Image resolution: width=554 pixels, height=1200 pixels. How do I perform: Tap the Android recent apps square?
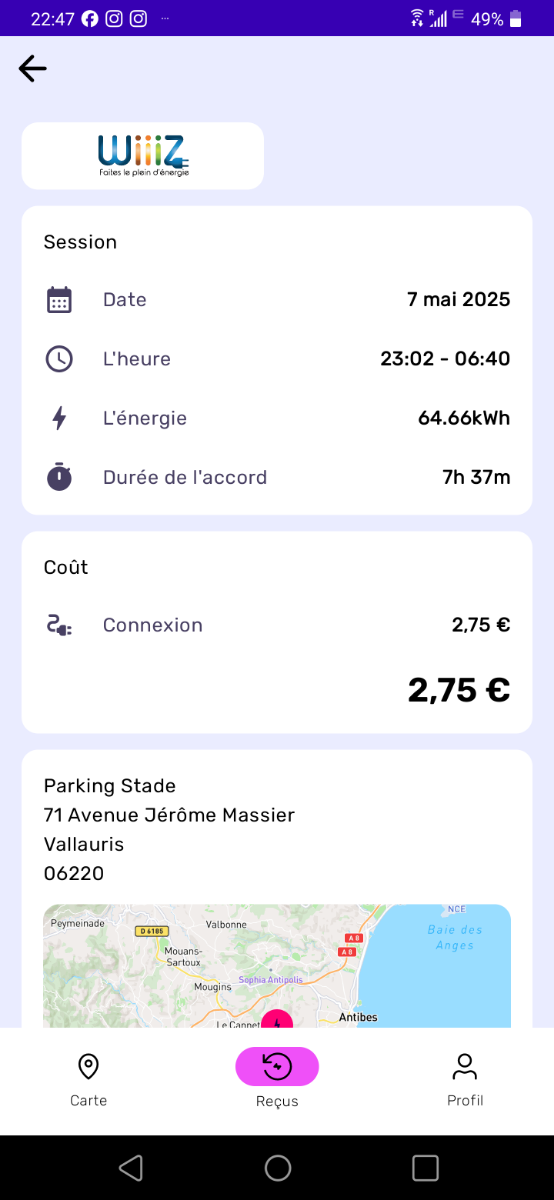(x=426, y=1168)
